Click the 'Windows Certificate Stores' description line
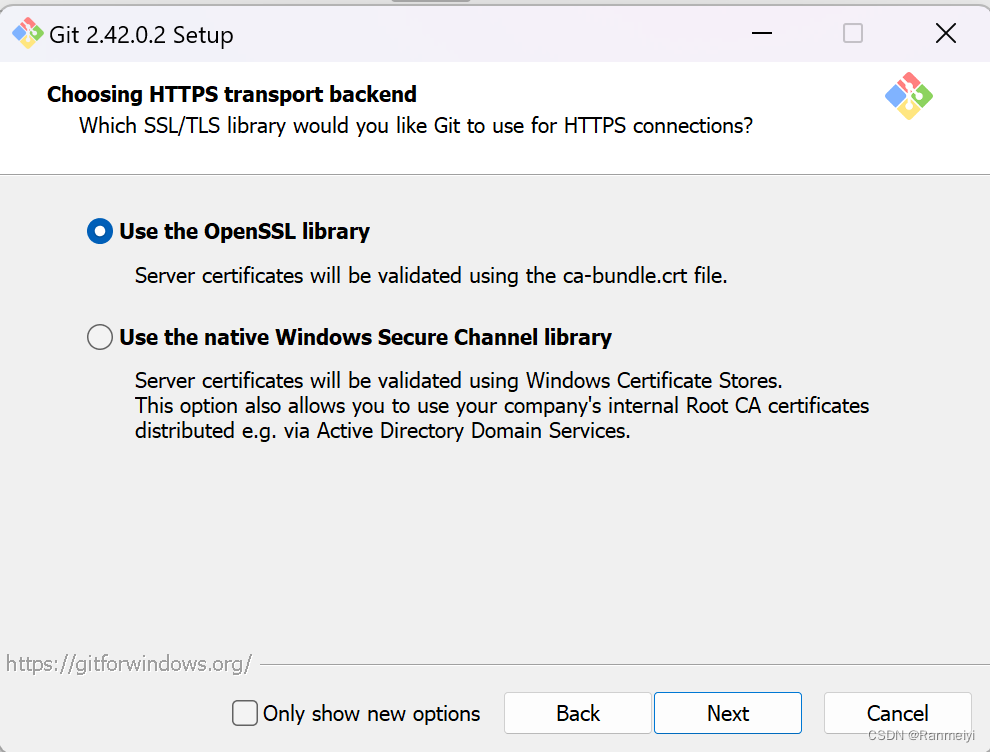Image resolution: width=990 pixels, height=752 pixels. click(x=458, y=381)
